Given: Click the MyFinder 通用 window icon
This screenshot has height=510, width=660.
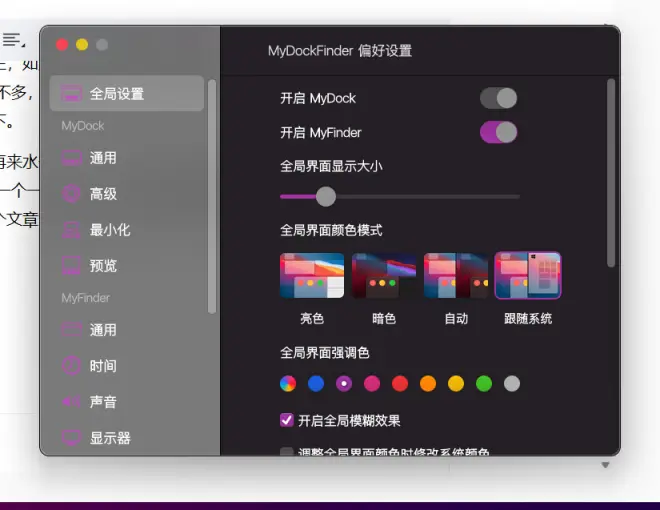Looking at the screenshot, I should (71, 329).
